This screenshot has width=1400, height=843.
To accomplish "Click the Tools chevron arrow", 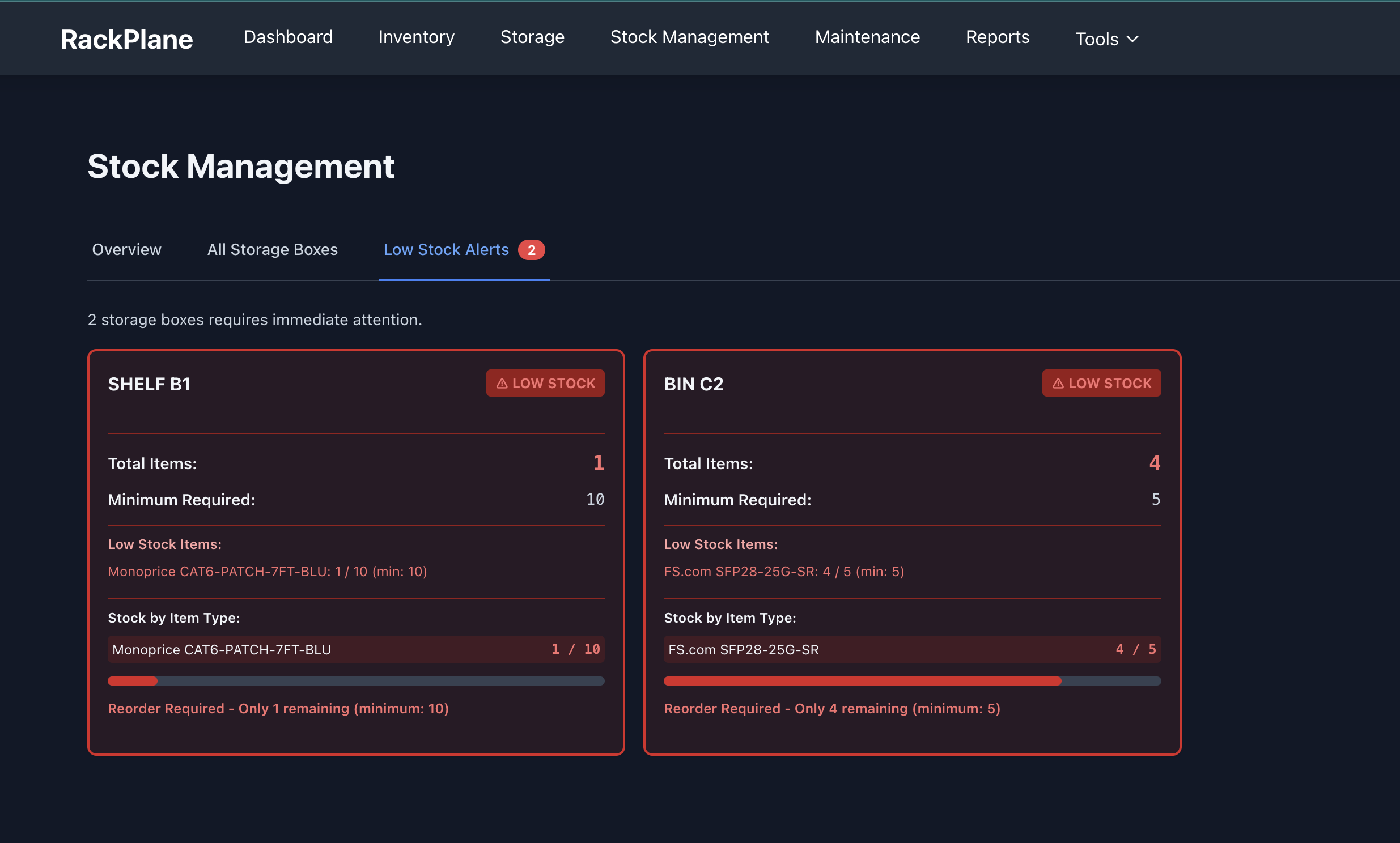I will [1135, 39].
